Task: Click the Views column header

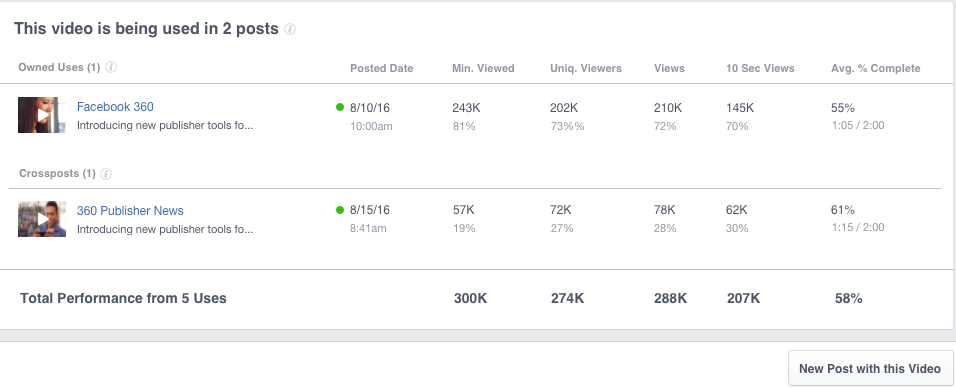Action: click(669, 68)
